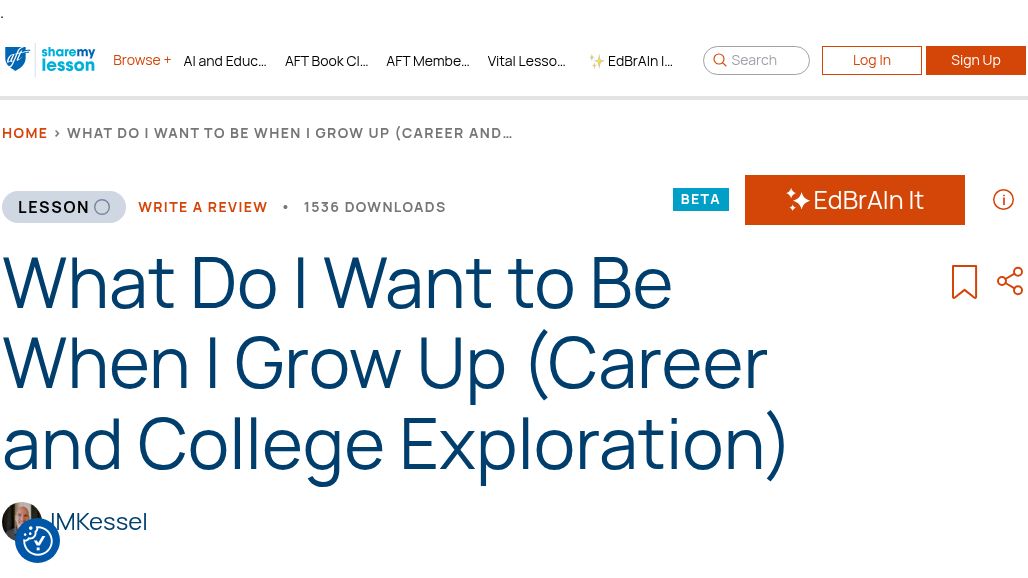1028x578 pixels.
Task: Open the AFT Book Club nav item
Action: pyautogui.click(x=326, y=61)
